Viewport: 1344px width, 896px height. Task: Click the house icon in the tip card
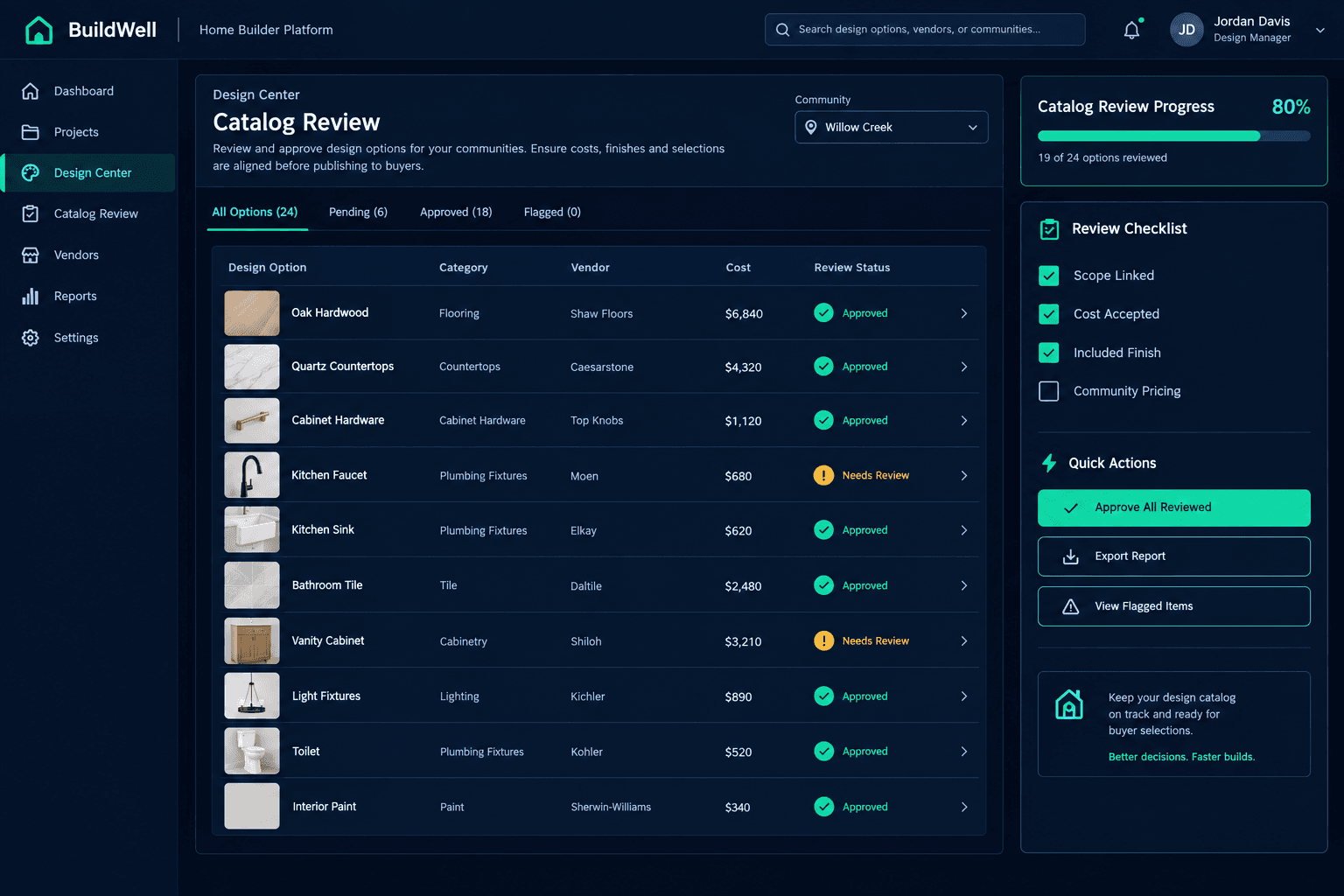pyautogui.click(x=1069, y=703)
